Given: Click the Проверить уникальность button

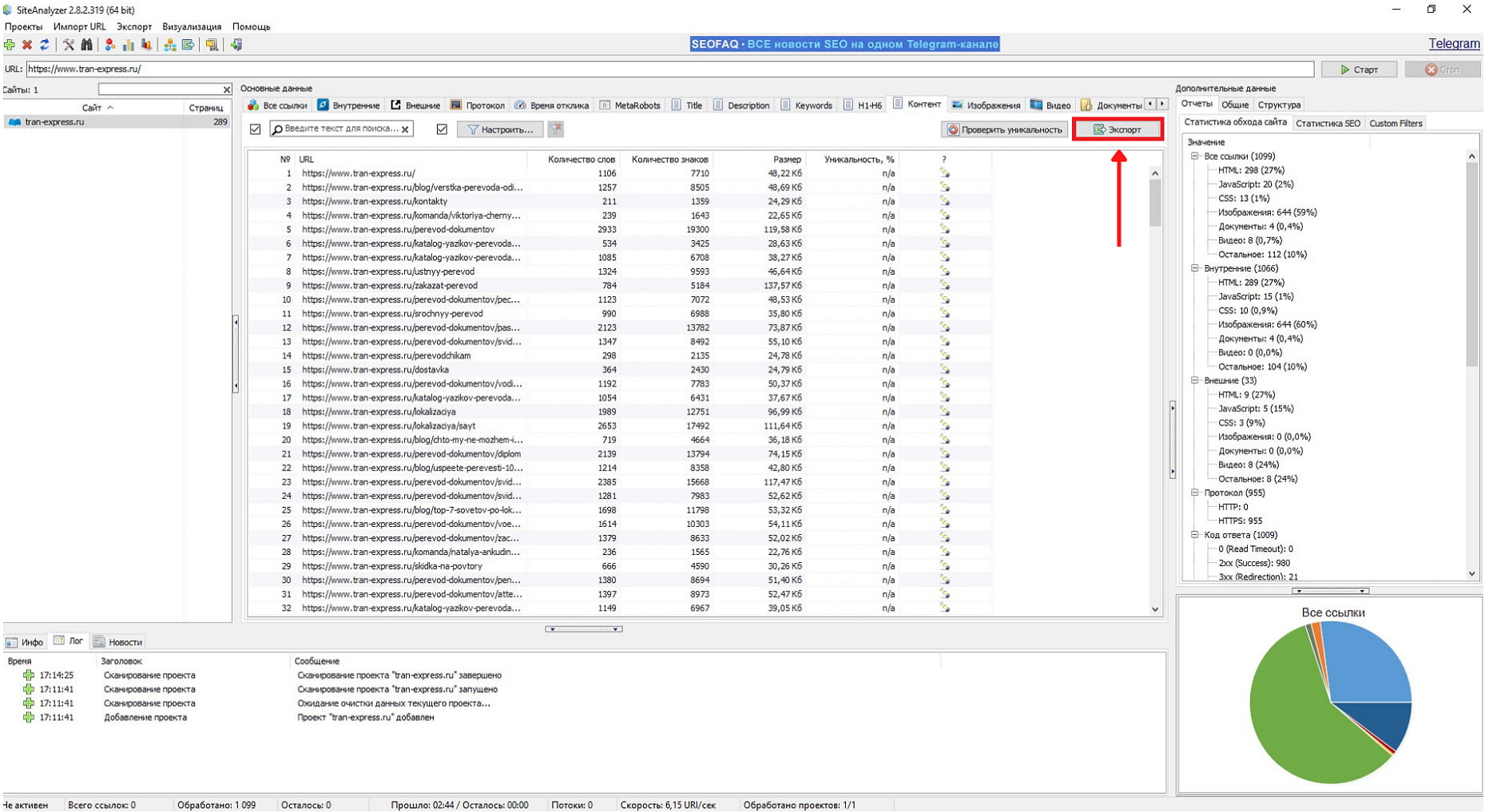Looking at the screenshot, I should 1005,129.
